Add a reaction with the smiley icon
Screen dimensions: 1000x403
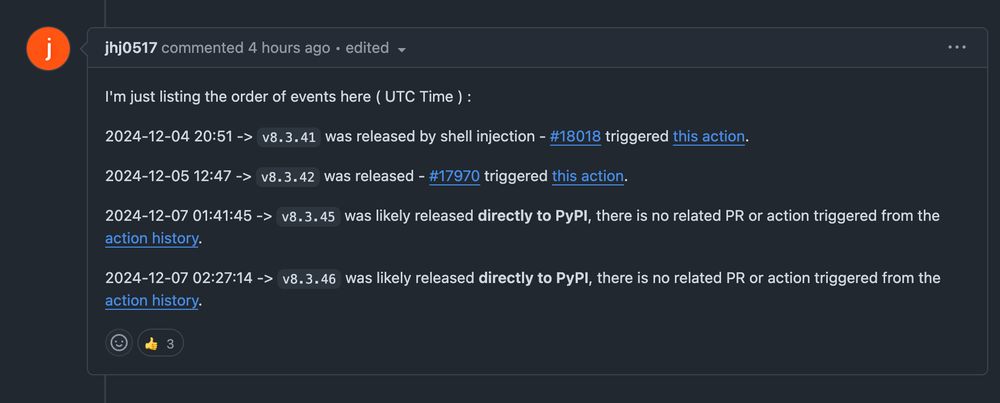click(x=119, y=343)
